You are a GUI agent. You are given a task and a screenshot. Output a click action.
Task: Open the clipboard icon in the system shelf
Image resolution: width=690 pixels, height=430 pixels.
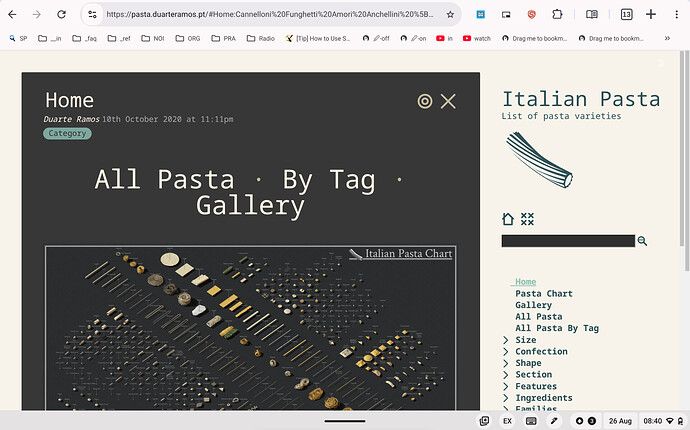click(x=484, y=421)
